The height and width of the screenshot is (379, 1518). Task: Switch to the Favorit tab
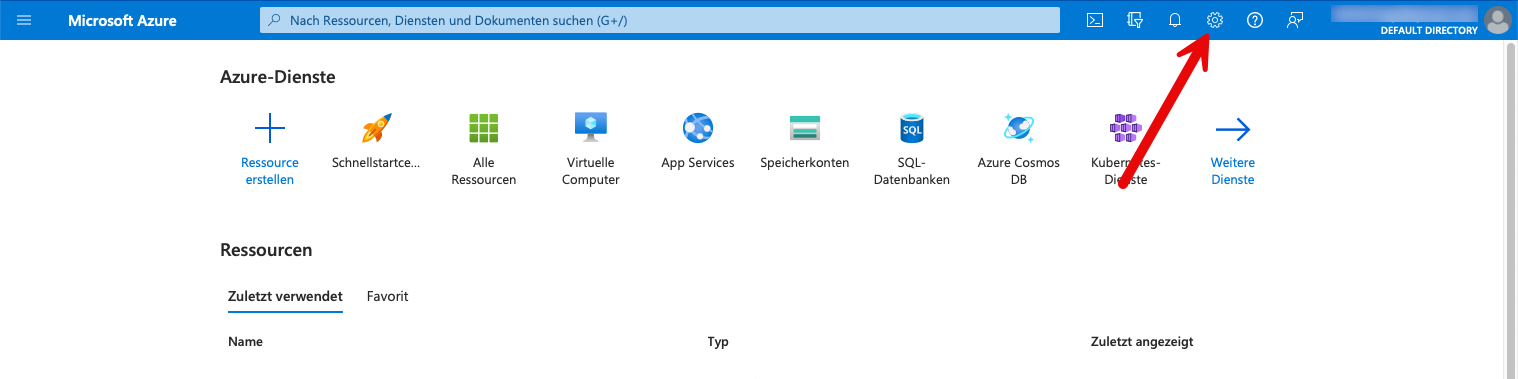(388, 296)
